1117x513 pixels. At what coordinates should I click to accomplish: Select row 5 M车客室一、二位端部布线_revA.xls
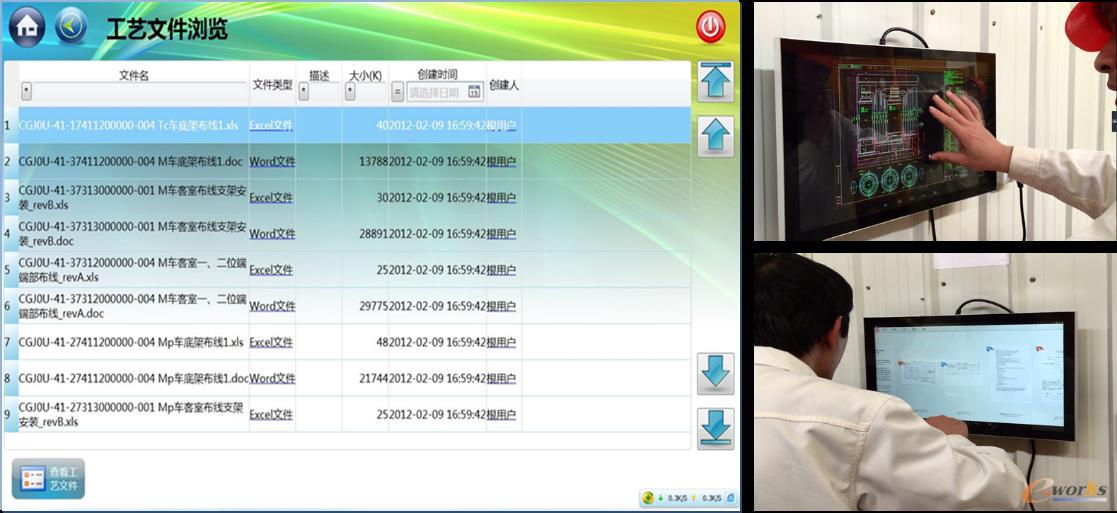point(130,270)
